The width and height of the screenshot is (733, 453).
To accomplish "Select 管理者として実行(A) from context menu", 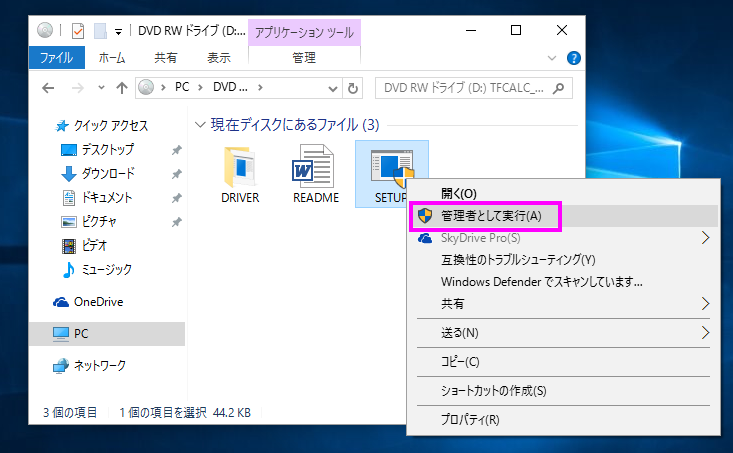I will 490,215.
